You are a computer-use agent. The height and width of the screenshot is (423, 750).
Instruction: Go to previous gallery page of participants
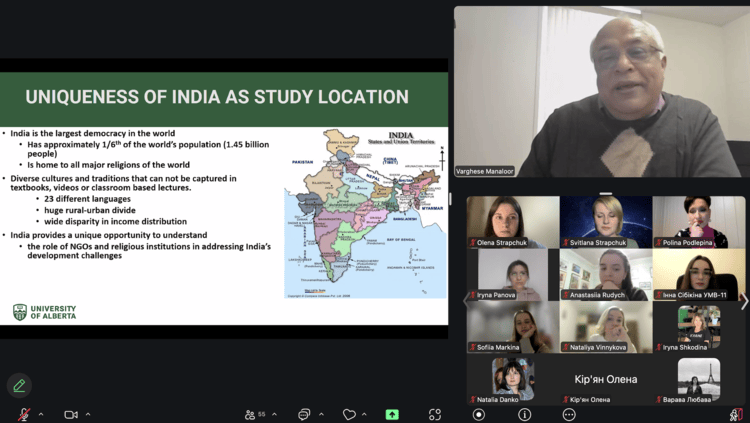tap(463, 301)
